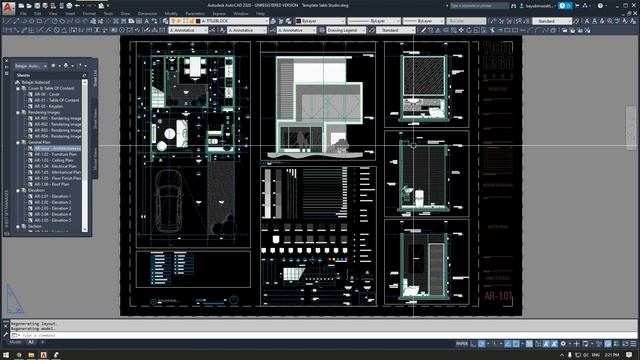Select the Move modify tool
The image size is (640, 360).
[x=461, y=30]
